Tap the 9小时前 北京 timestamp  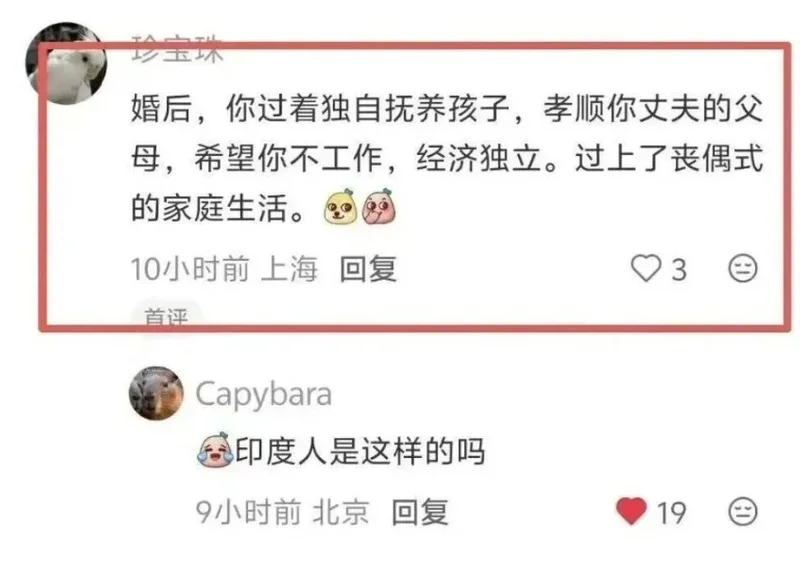282,512
